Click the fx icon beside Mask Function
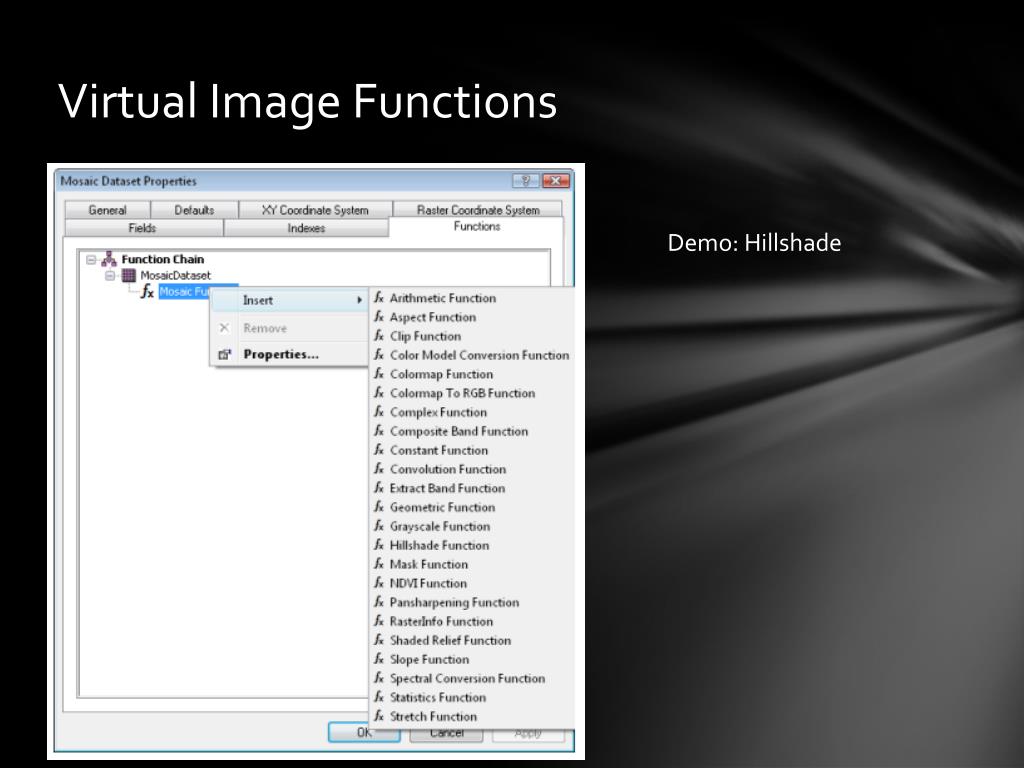 pyautogui.click(x=379, y=564)
